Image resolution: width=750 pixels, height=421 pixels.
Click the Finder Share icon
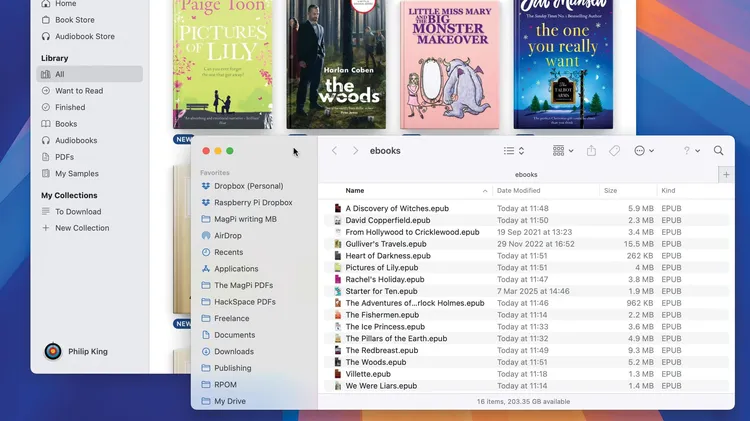point(591,151)
